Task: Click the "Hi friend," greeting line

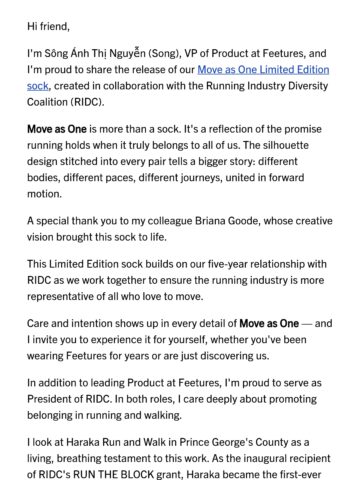Action: click(48, 26)
